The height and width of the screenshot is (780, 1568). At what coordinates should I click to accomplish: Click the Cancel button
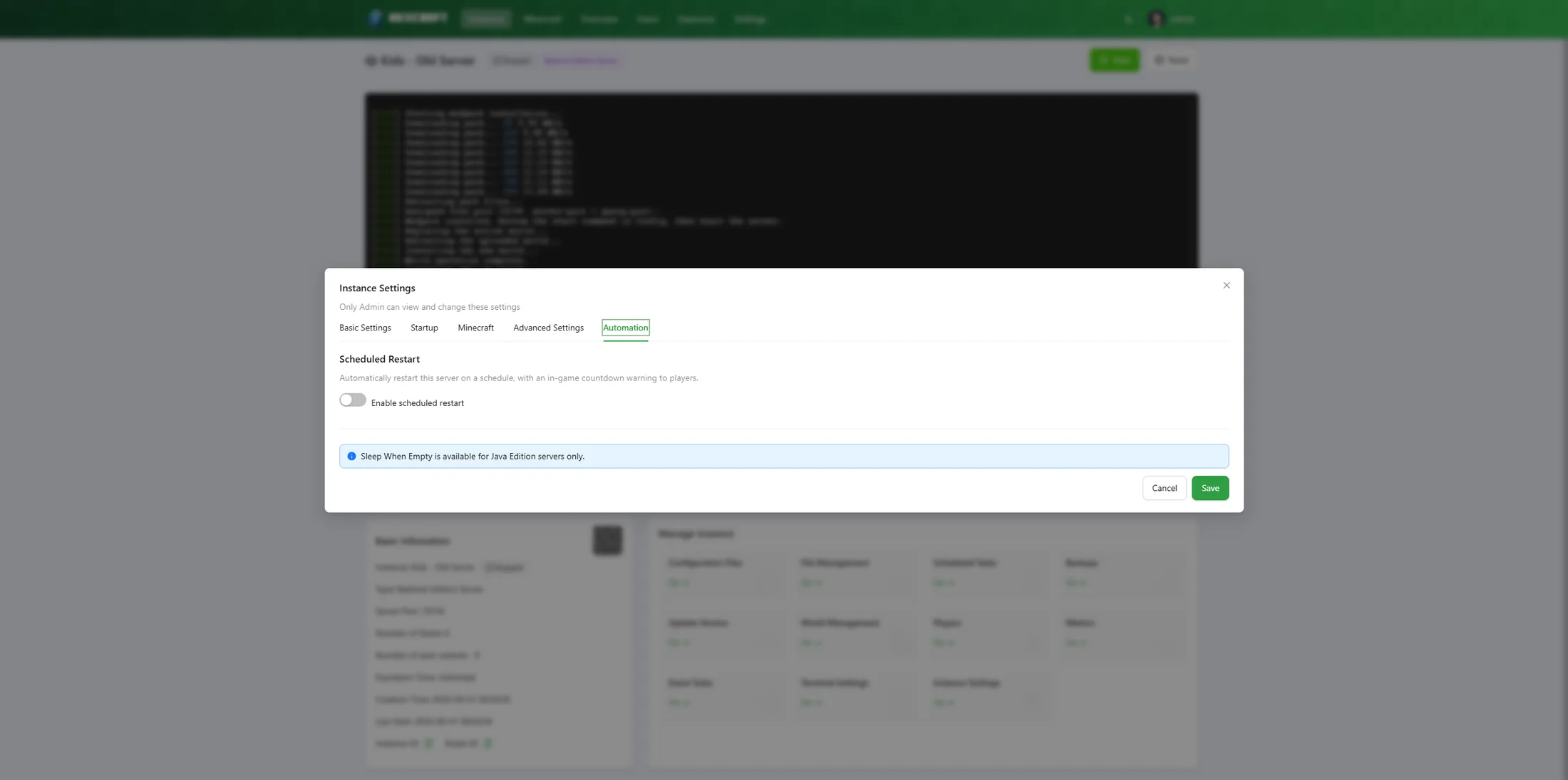(1164, 488)
